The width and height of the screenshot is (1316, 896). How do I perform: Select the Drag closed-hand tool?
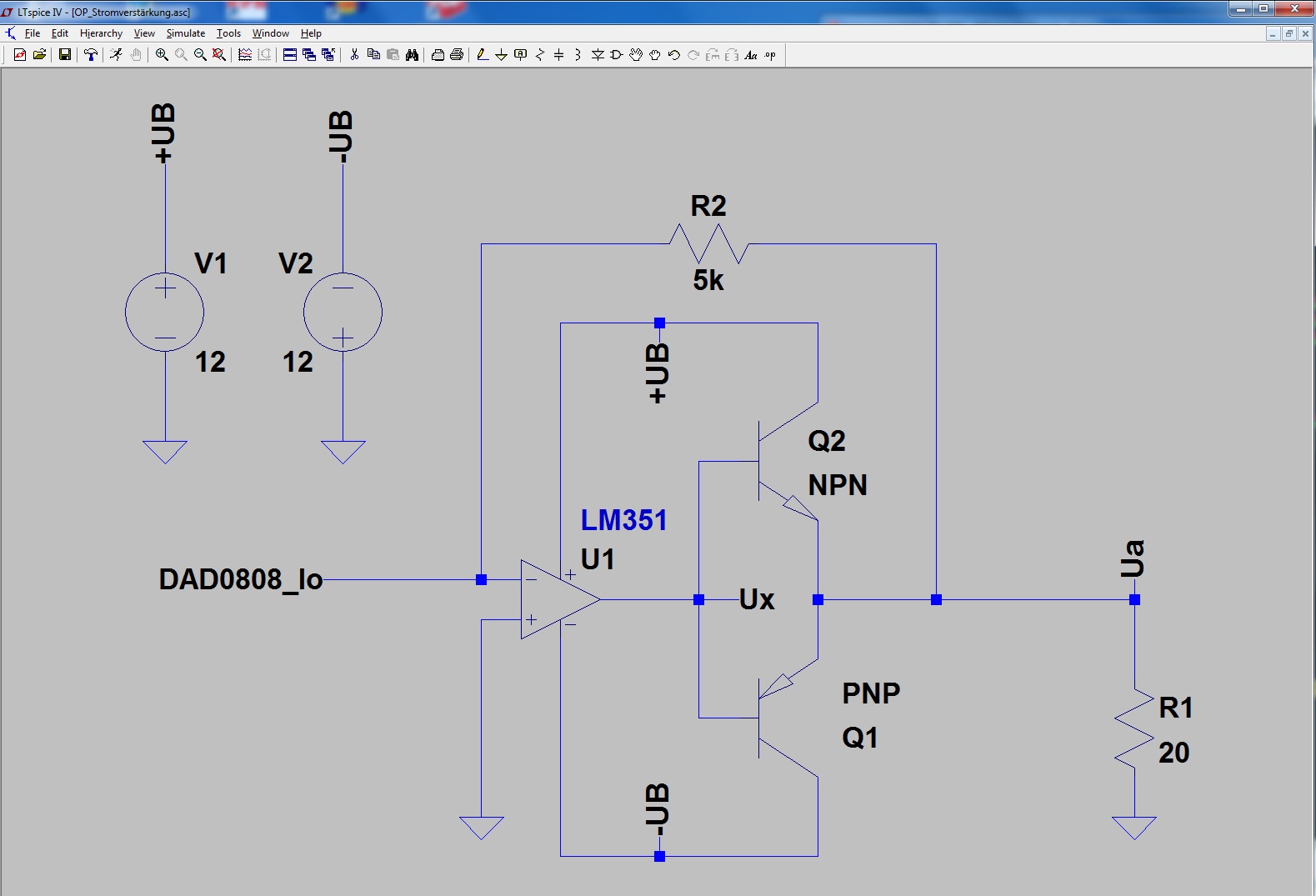click(x=655, y=55)
